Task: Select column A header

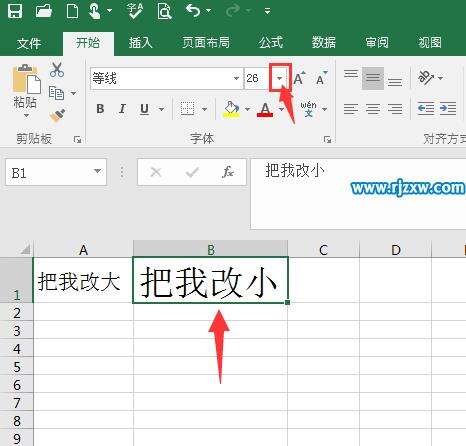Action: point(83,249)
